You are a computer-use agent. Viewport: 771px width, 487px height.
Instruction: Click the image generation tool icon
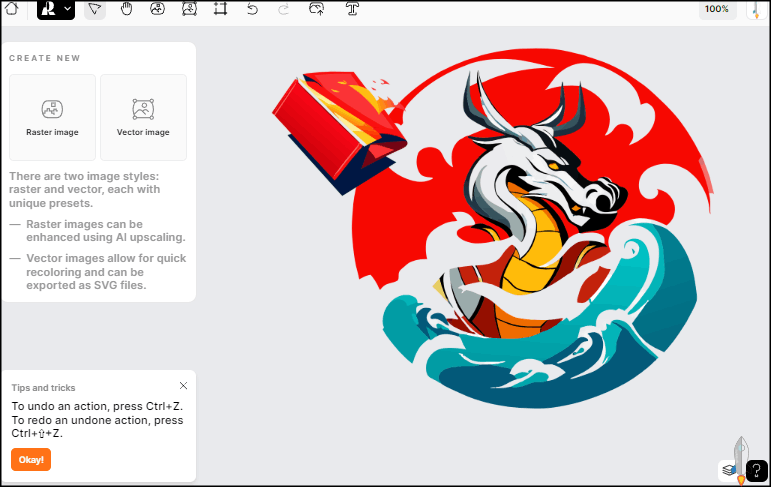[x=157, y=9]
